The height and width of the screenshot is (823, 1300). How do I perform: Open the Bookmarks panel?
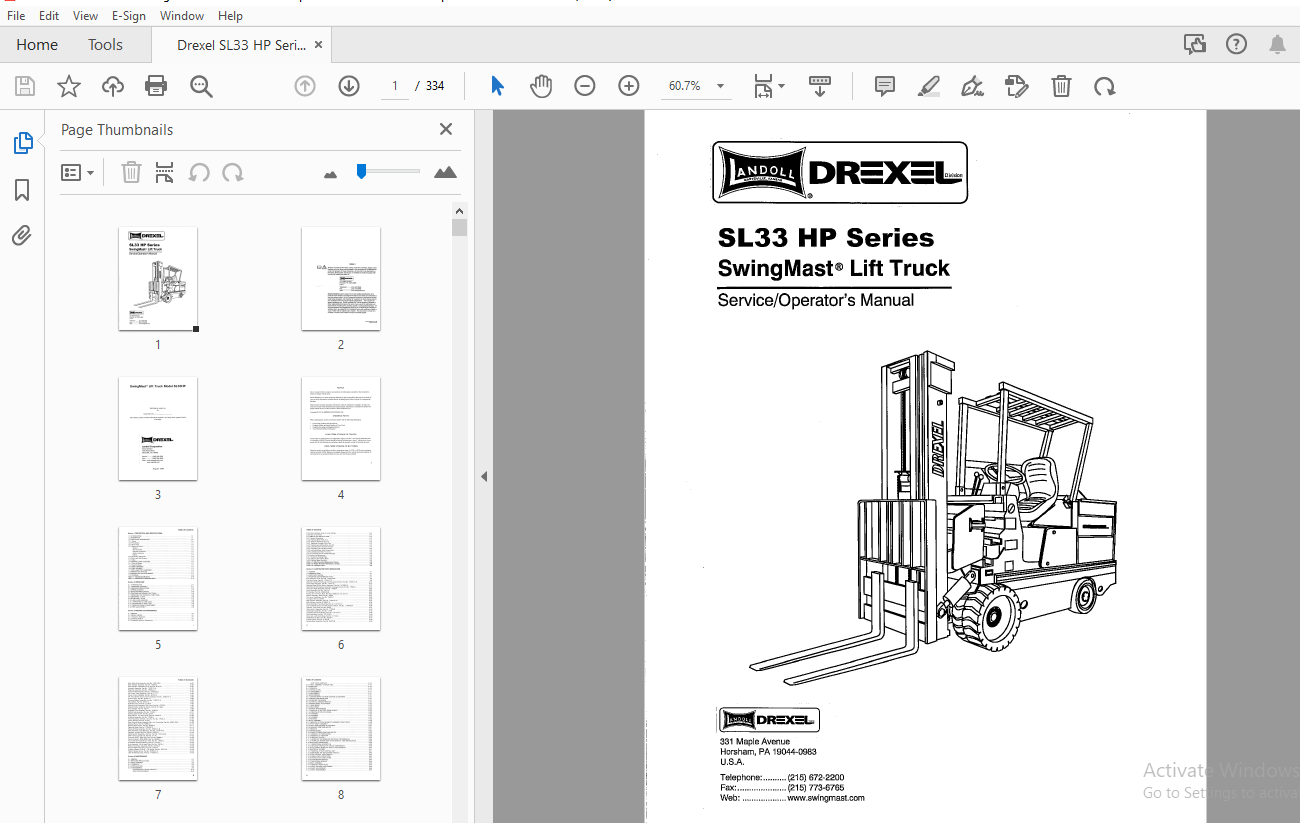coord(22,190)
